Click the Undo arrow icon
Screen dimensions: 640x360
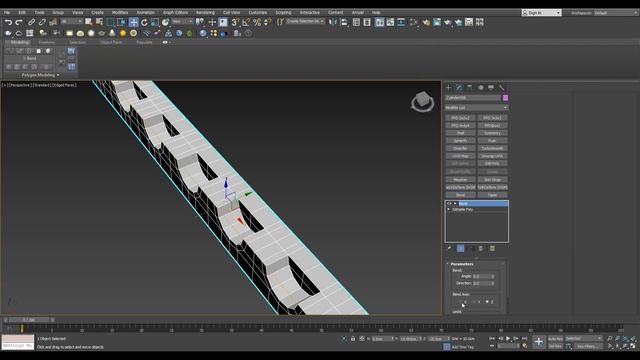click(8, 22)
